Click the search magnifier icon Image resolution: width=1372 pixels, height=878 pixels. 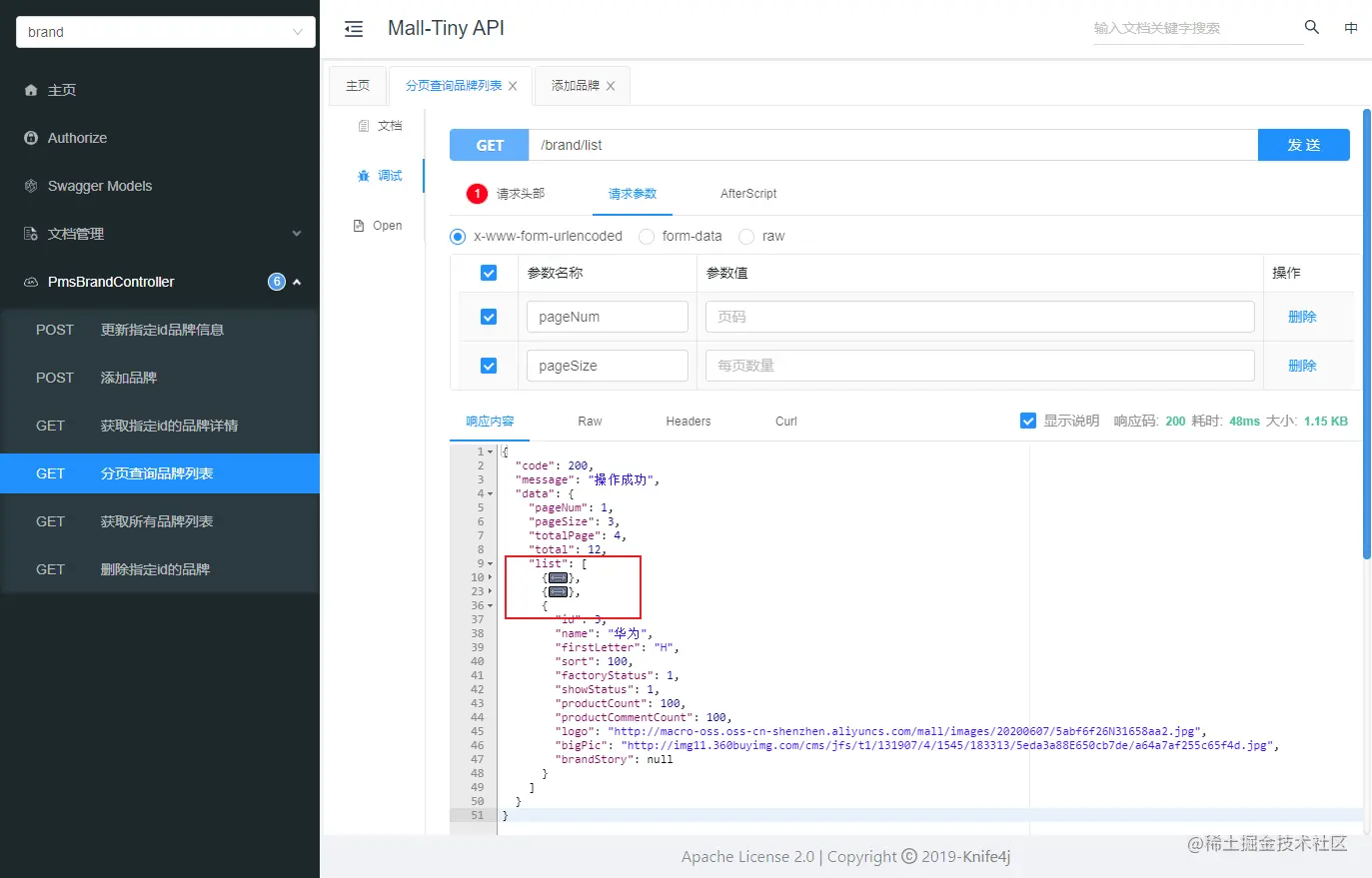tap(1312, 27)
